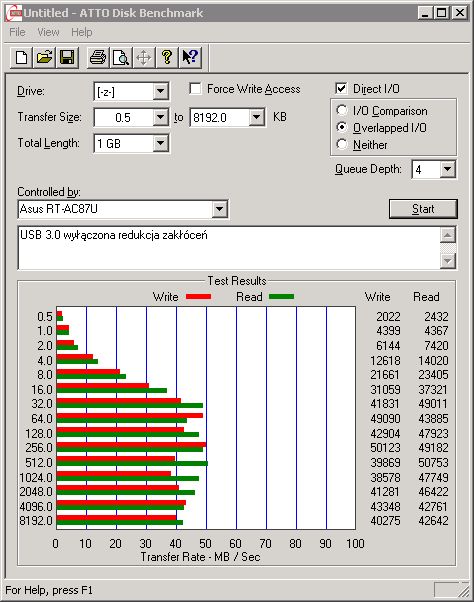Click the Write value 2022 in results
The image size is (474, 602).
tap(388, 316)
